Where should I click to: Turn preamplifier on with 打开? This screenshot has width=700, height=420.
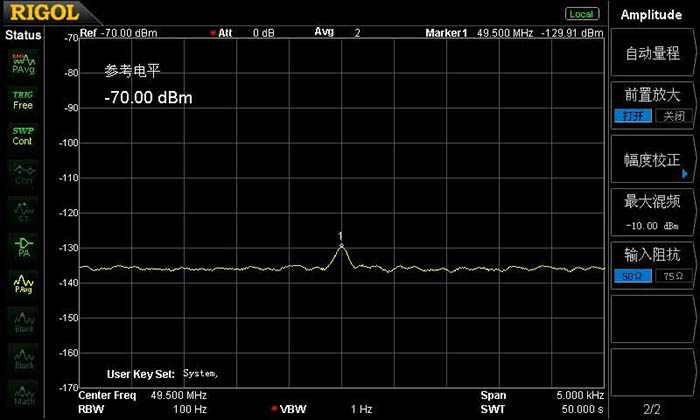click(632, 117)
